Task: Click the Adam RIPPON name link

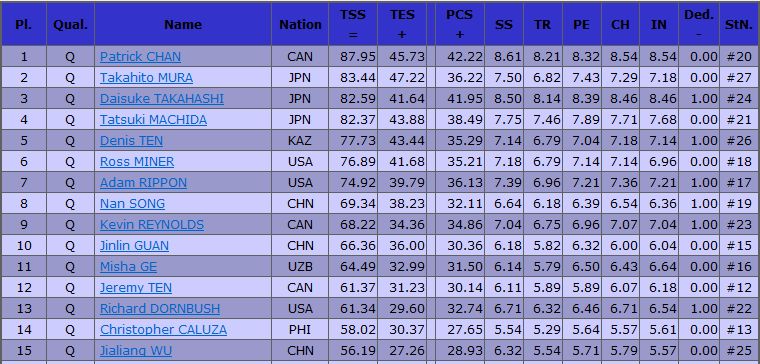Action: click(143, 183)
